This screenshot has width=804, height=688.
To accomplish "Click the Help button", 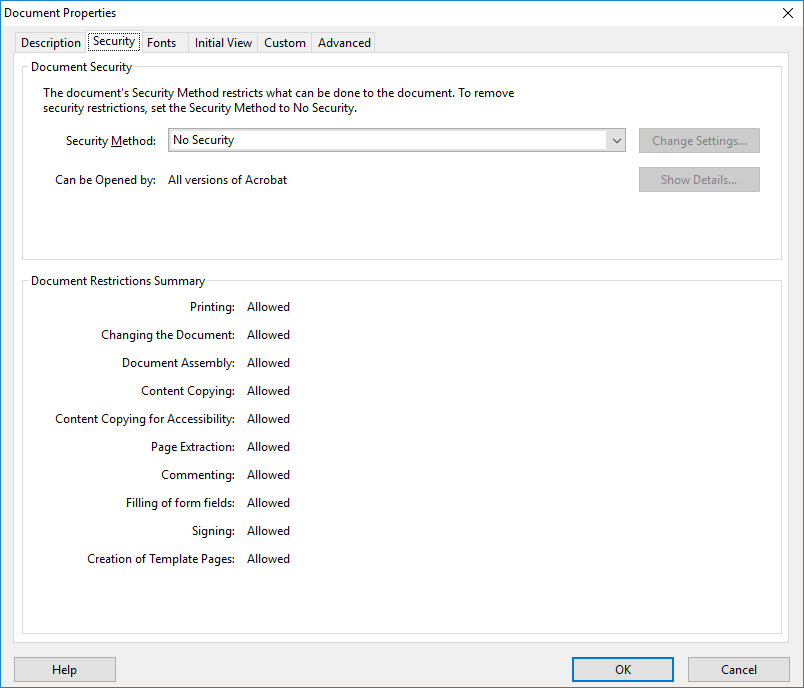I will (x=65, y=670).
